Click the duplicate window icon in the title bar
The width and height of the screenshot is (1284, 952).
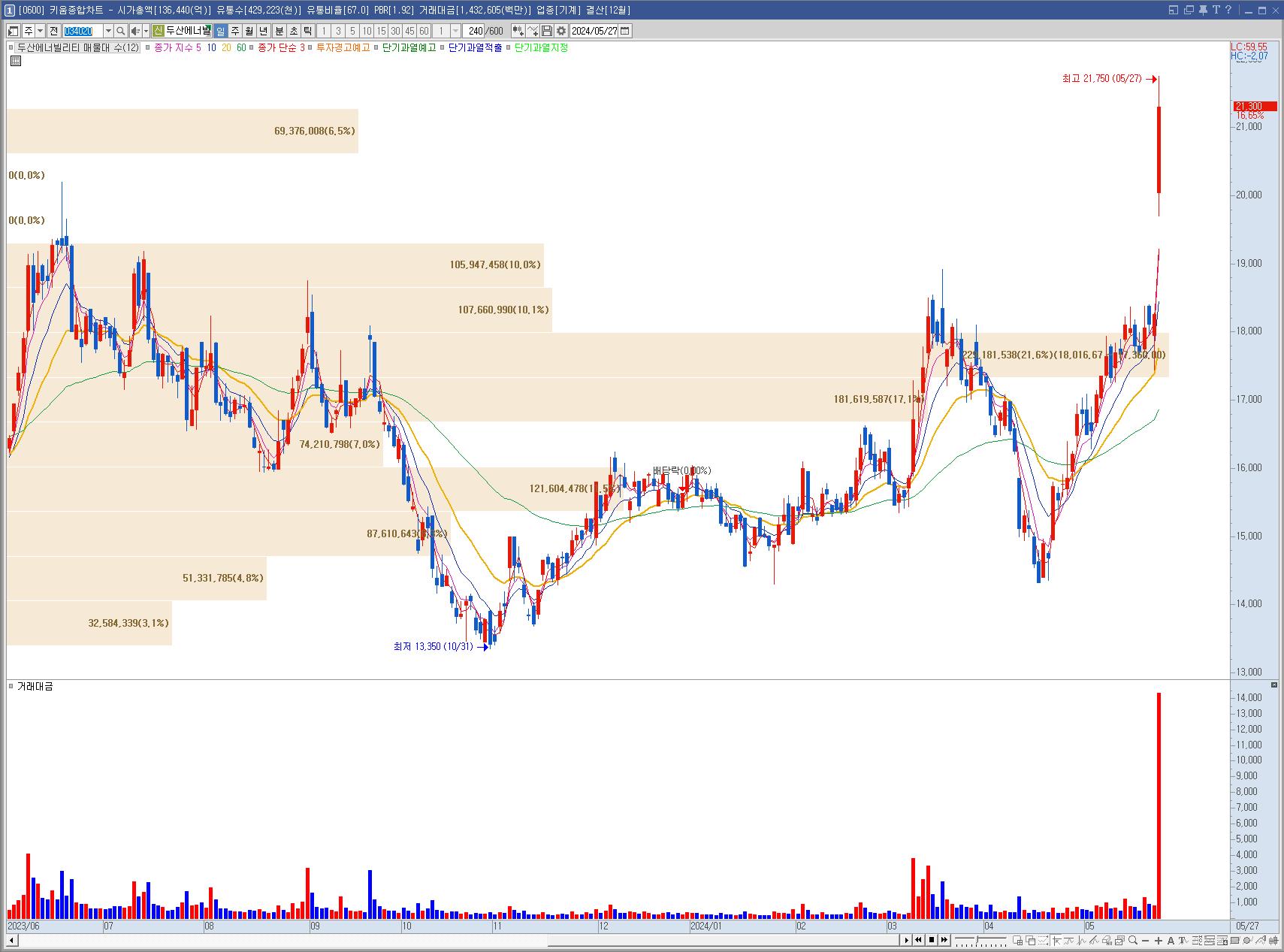click(1189, 10)
